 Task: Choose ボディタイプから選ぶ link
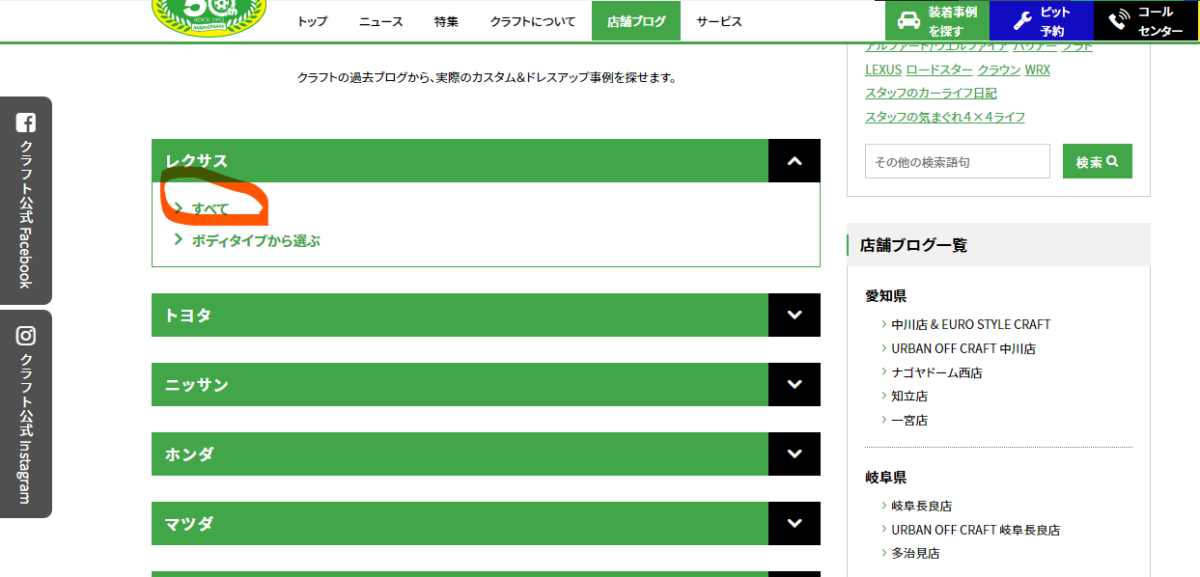(x=255, y=241)
